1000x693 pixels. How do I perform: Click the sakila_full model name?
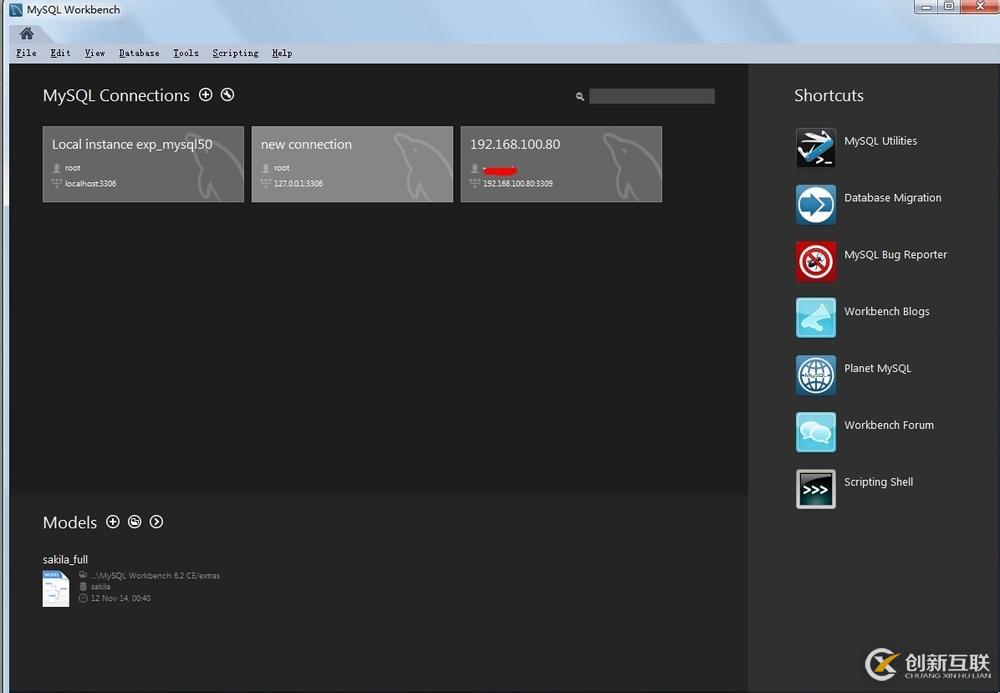click(x=65, y=559)
